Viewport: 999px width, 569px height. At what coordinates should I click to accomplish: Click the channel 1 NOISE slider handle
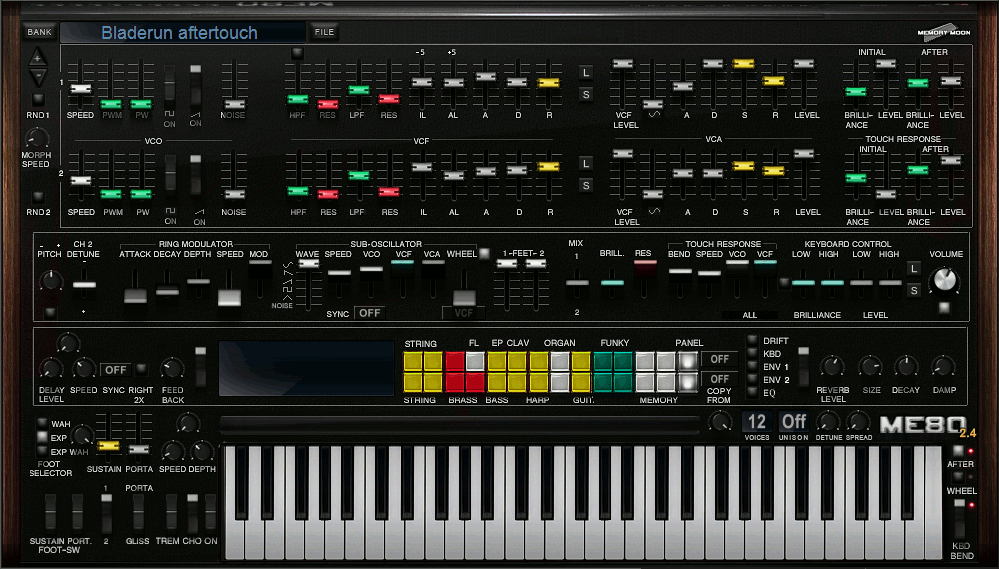(x=234, y=103)
